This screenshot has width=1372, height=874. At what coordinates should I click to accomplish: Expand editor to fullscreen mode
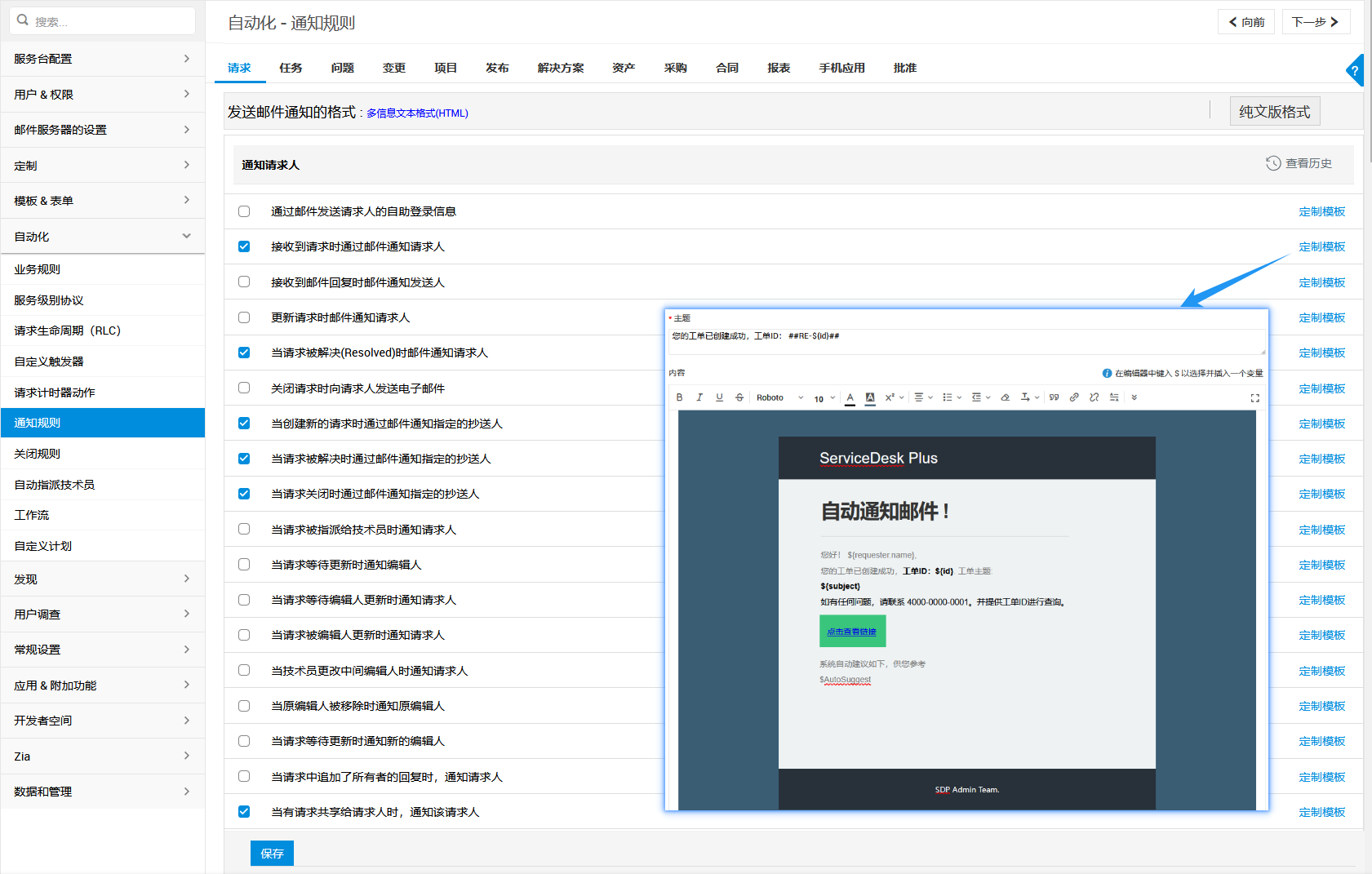pyautogui.click(x=1255, y=398)
